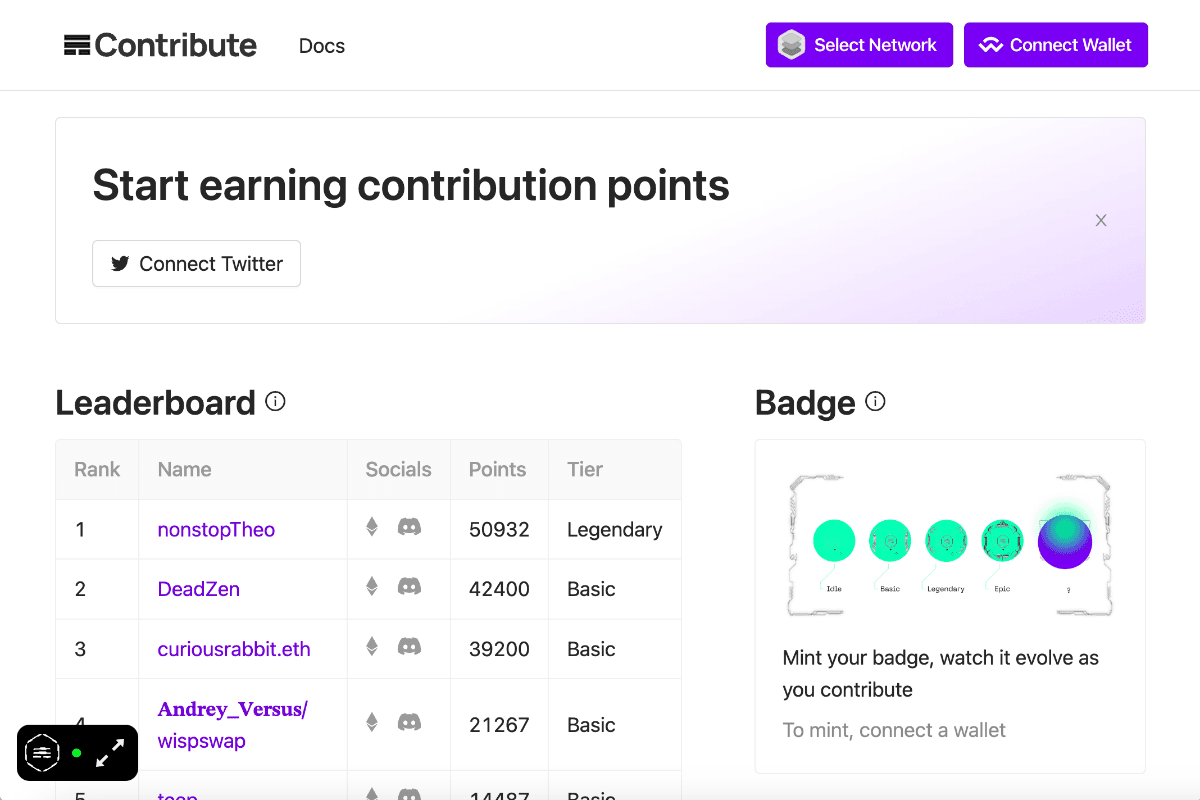Click curiousrabbit.eth's Ethereum icon
This screenshot has width=1200, height=800.
click(x=372, y=647)
